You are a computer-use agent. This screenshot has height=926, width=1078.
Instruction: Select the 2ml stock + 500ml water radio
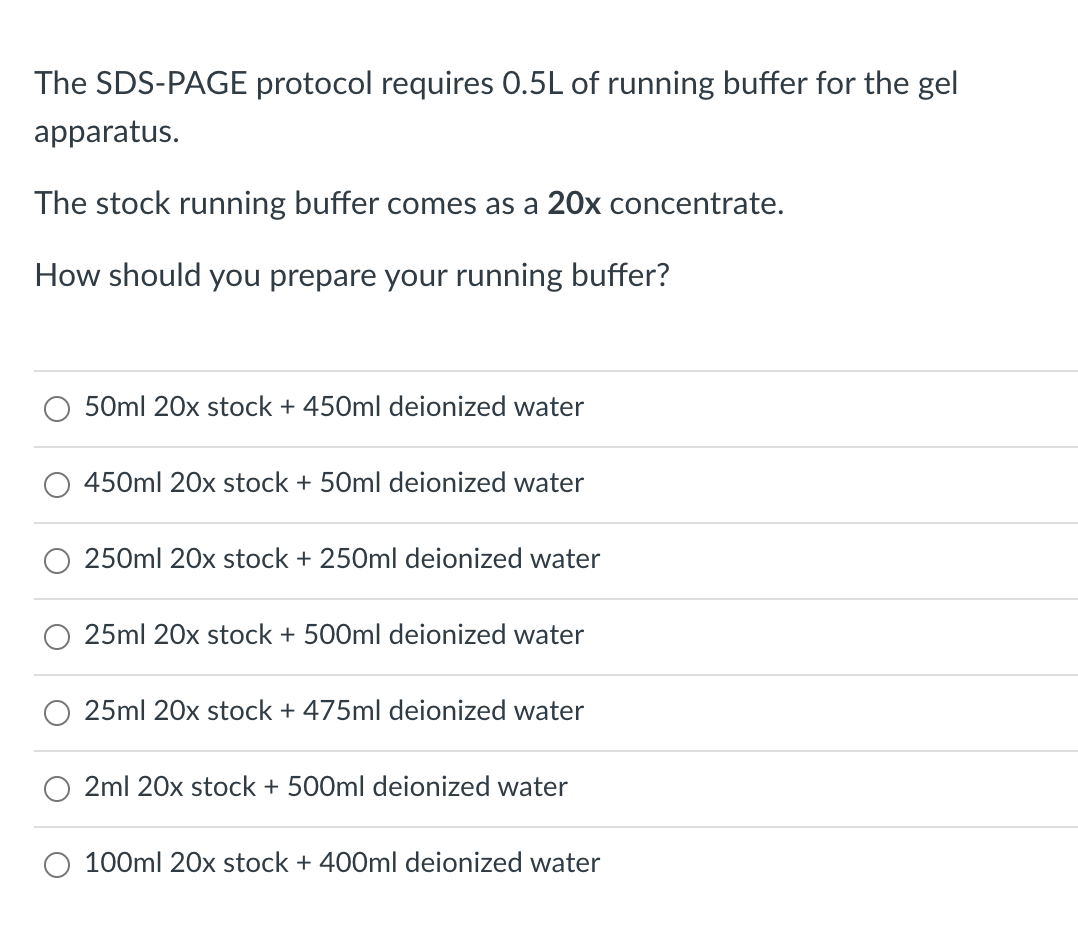pyautogui.click(x=56, y=789)
